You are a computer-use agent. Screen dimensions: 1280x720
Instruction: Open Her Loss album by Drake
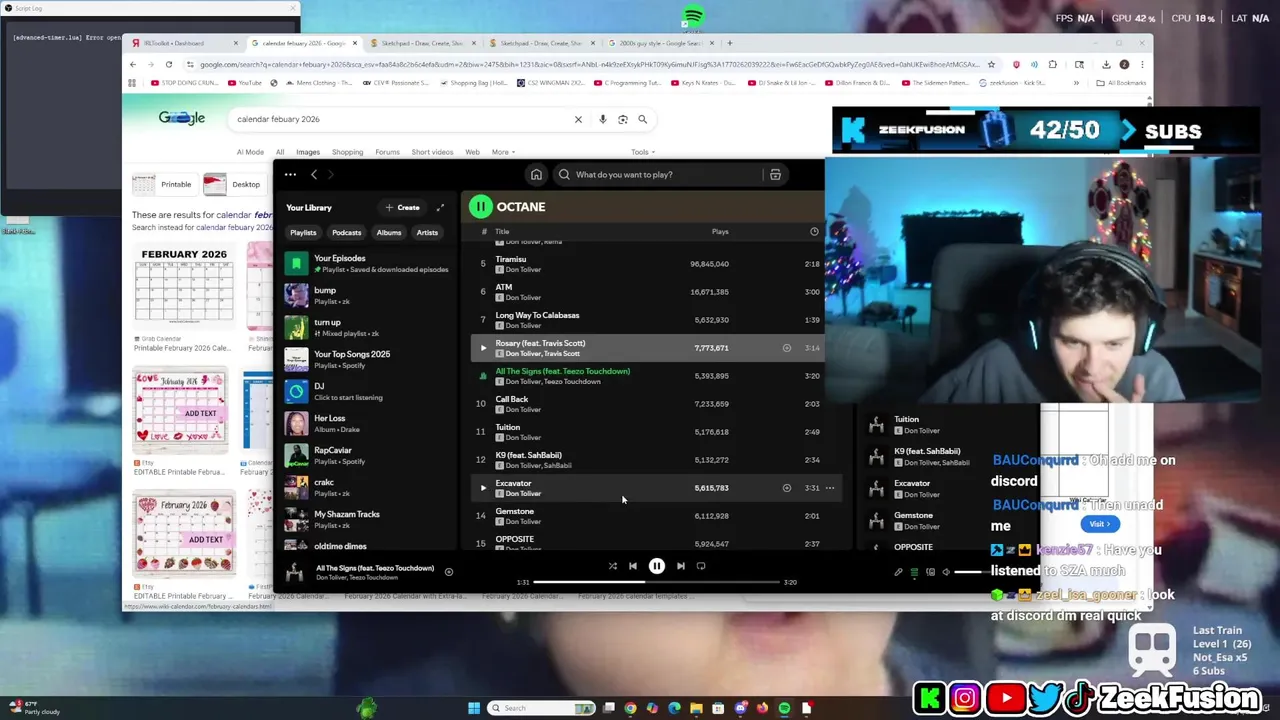[366, 424]
